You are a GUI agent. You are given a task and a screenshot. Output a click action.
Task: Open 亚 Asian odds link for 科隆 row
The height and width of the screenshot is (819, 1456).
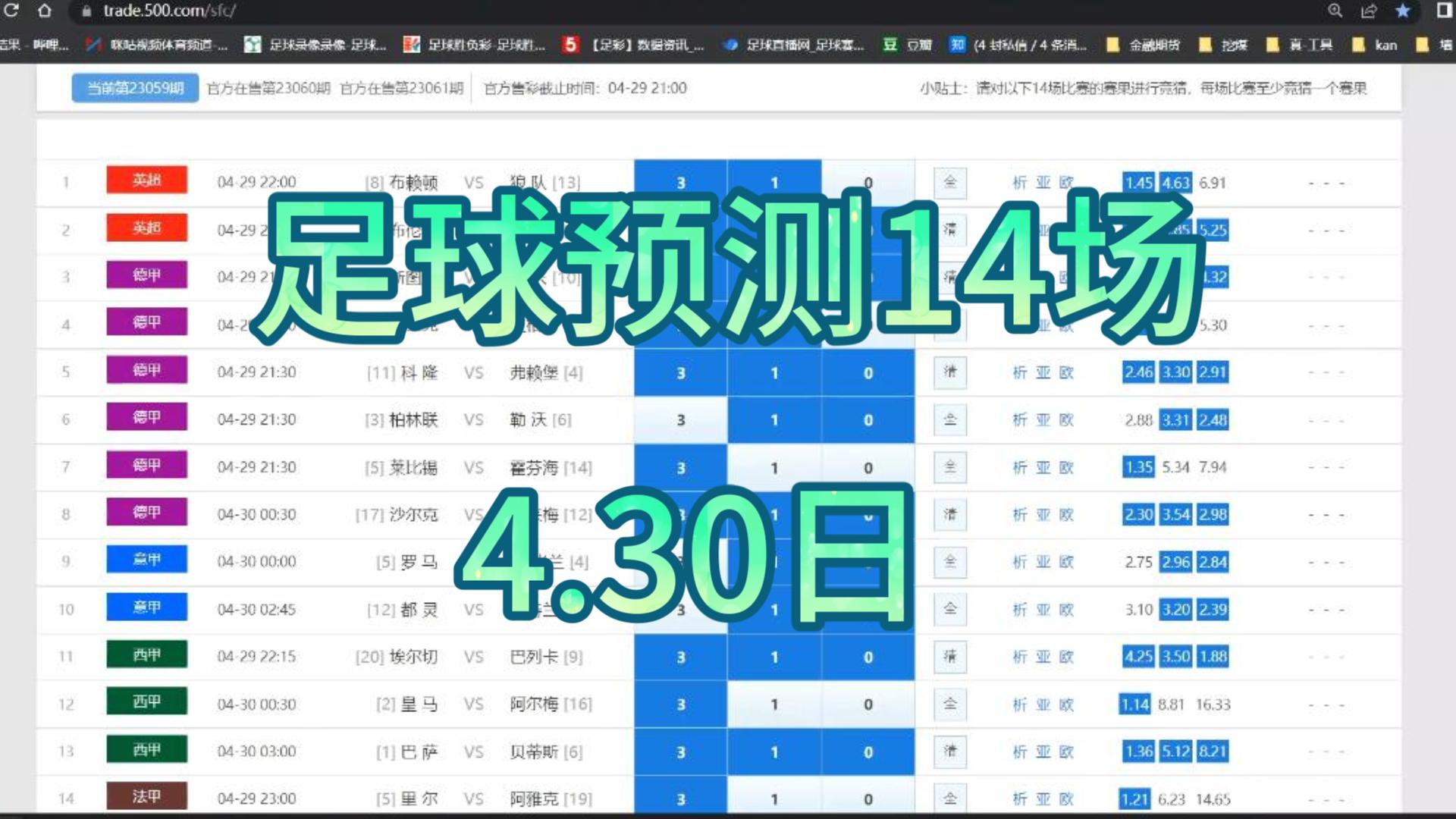point(1043,372)
